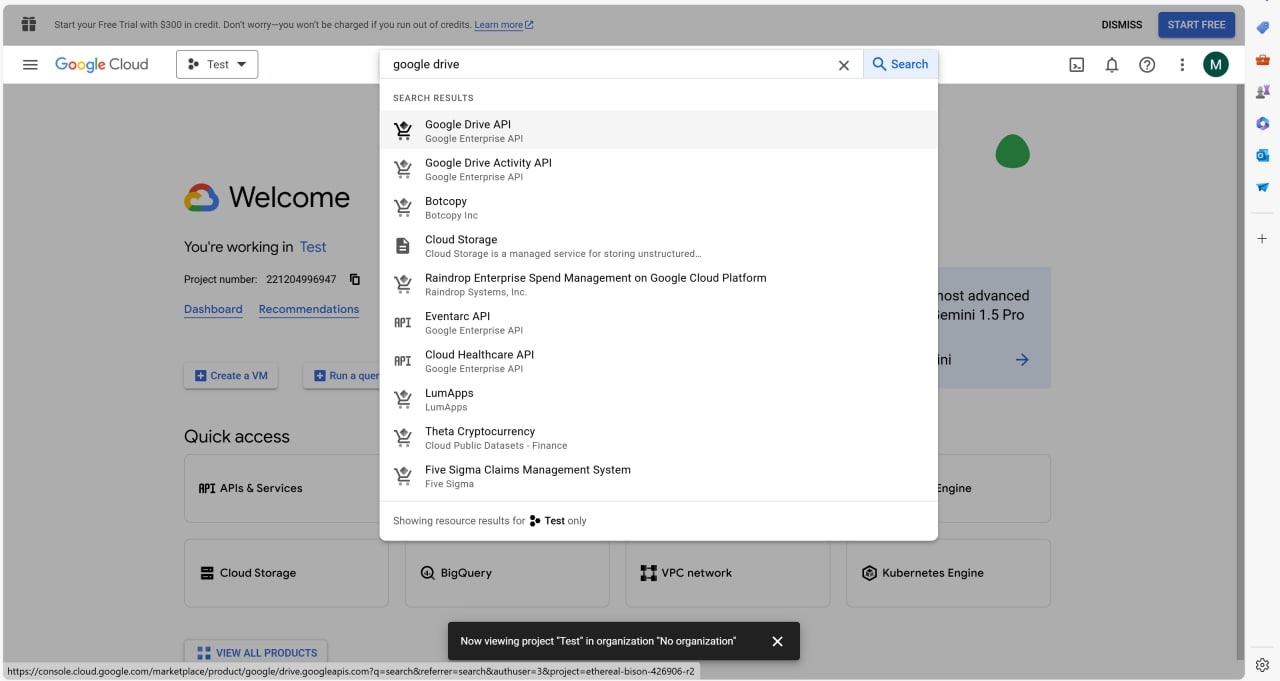This screenshot has height=681, width=1280.
Task: Select the Google Drive Activity API result
Action: coord(659,169)
